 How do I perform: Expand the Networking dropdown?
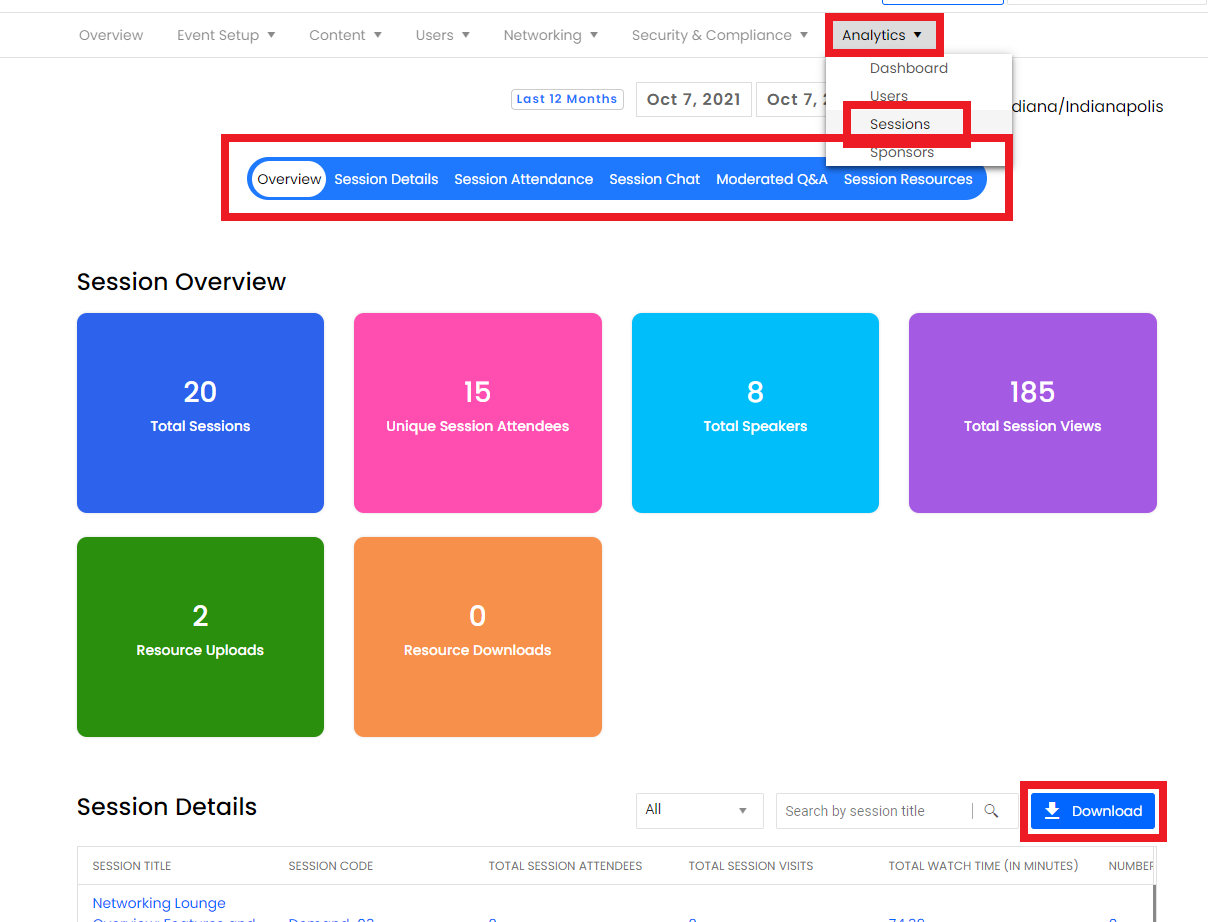[x=549, y=34]
